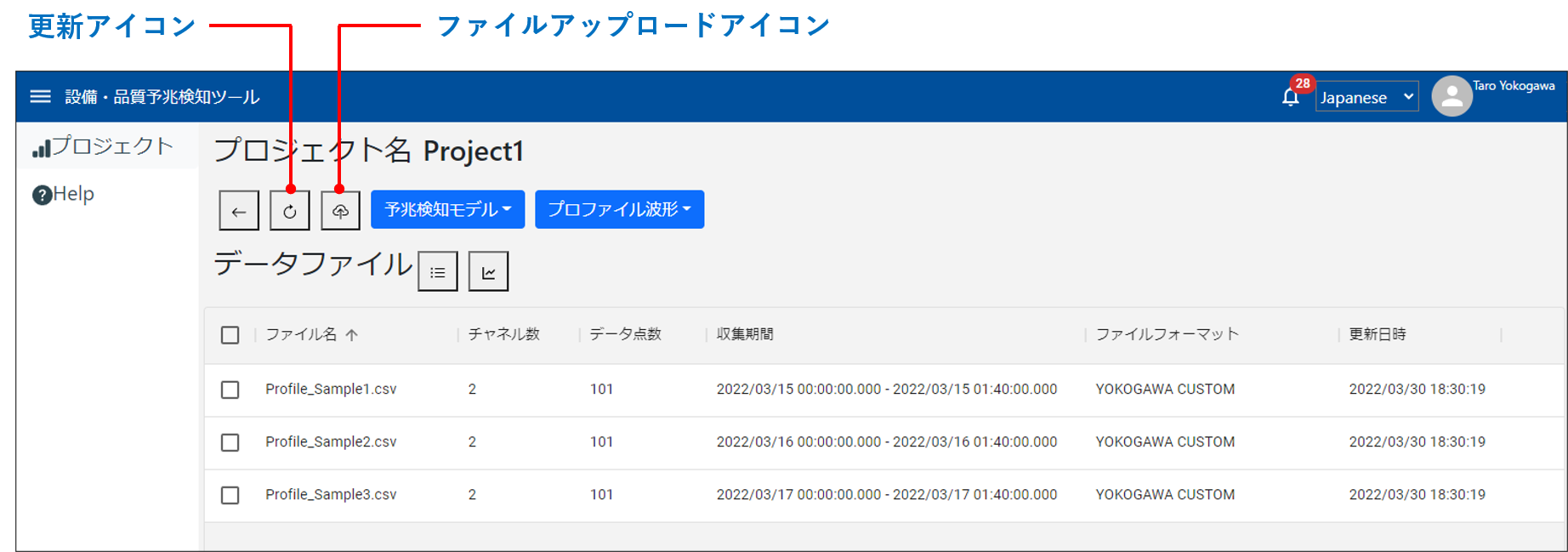Sort by ファイルフォーマット column header
Viewport: 1568px width, 552px height.
point(1167,334)
